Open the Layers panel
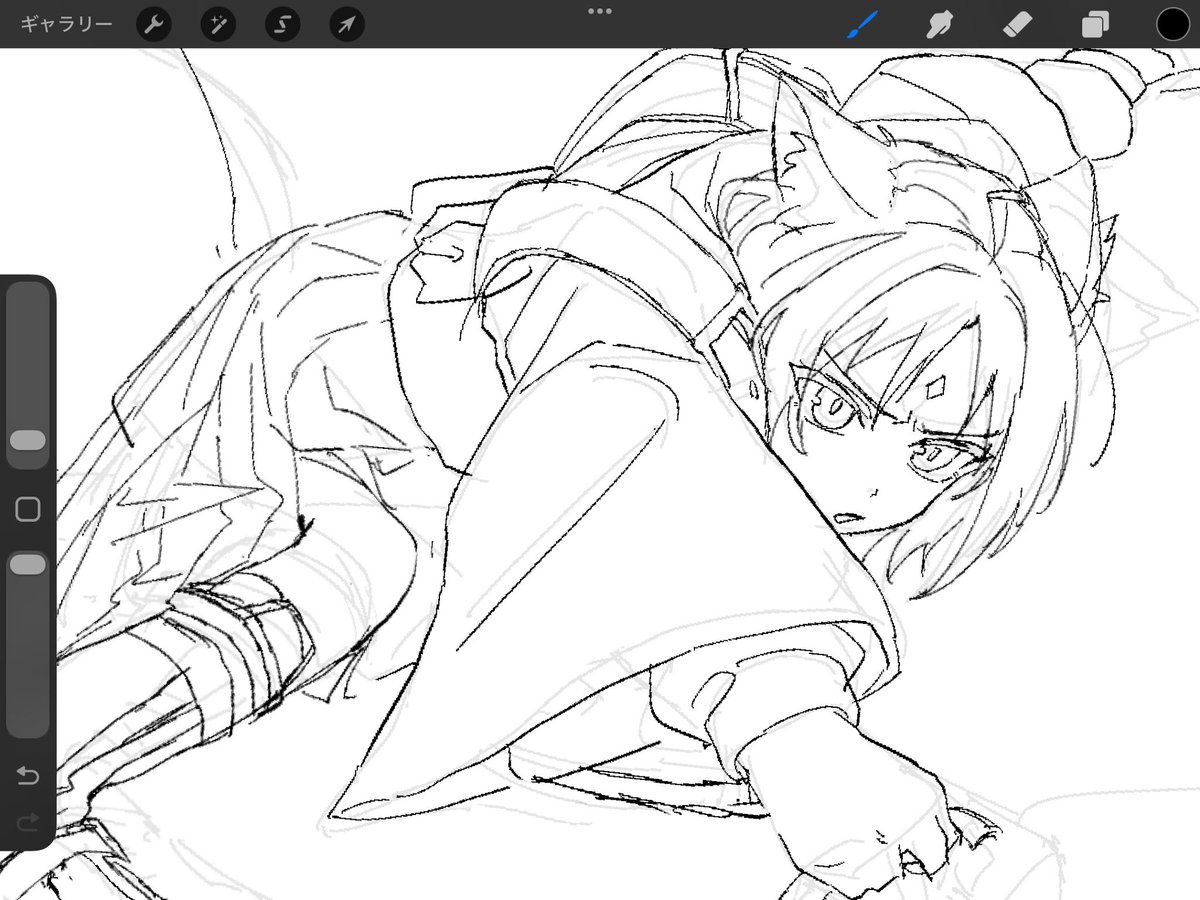 (1095, 25)
